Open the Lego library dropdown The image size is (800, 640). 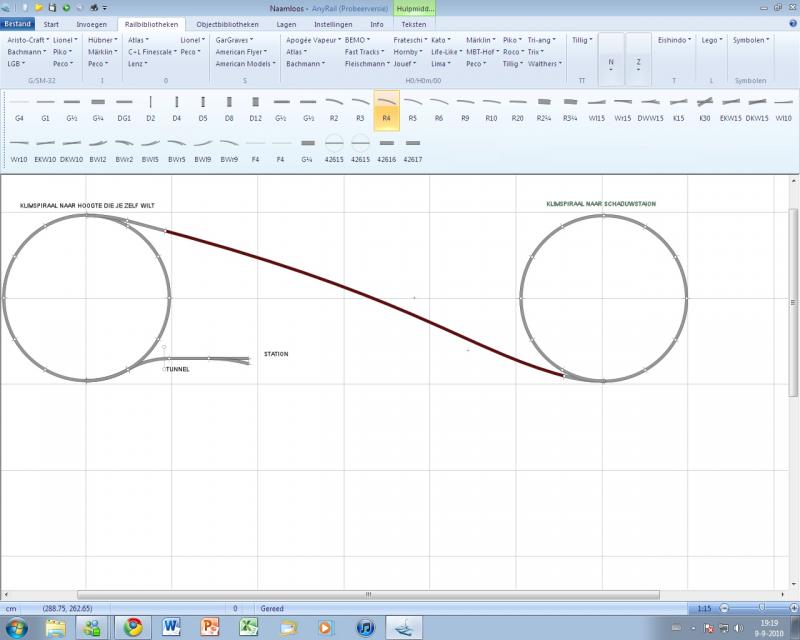tap(711, 40)
